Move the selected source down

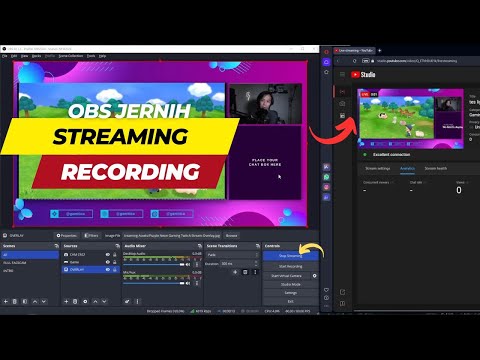point(104,301)
